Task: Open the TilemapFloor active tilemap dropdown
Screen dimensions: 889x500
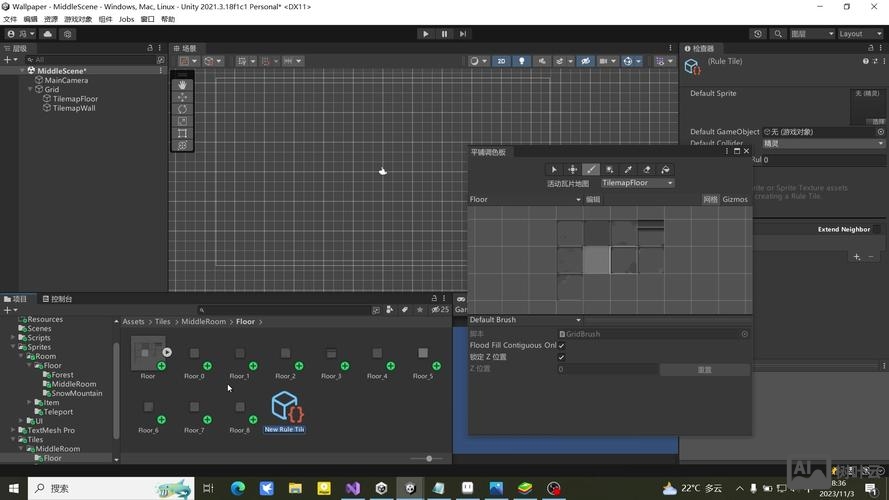Action: 637,183
